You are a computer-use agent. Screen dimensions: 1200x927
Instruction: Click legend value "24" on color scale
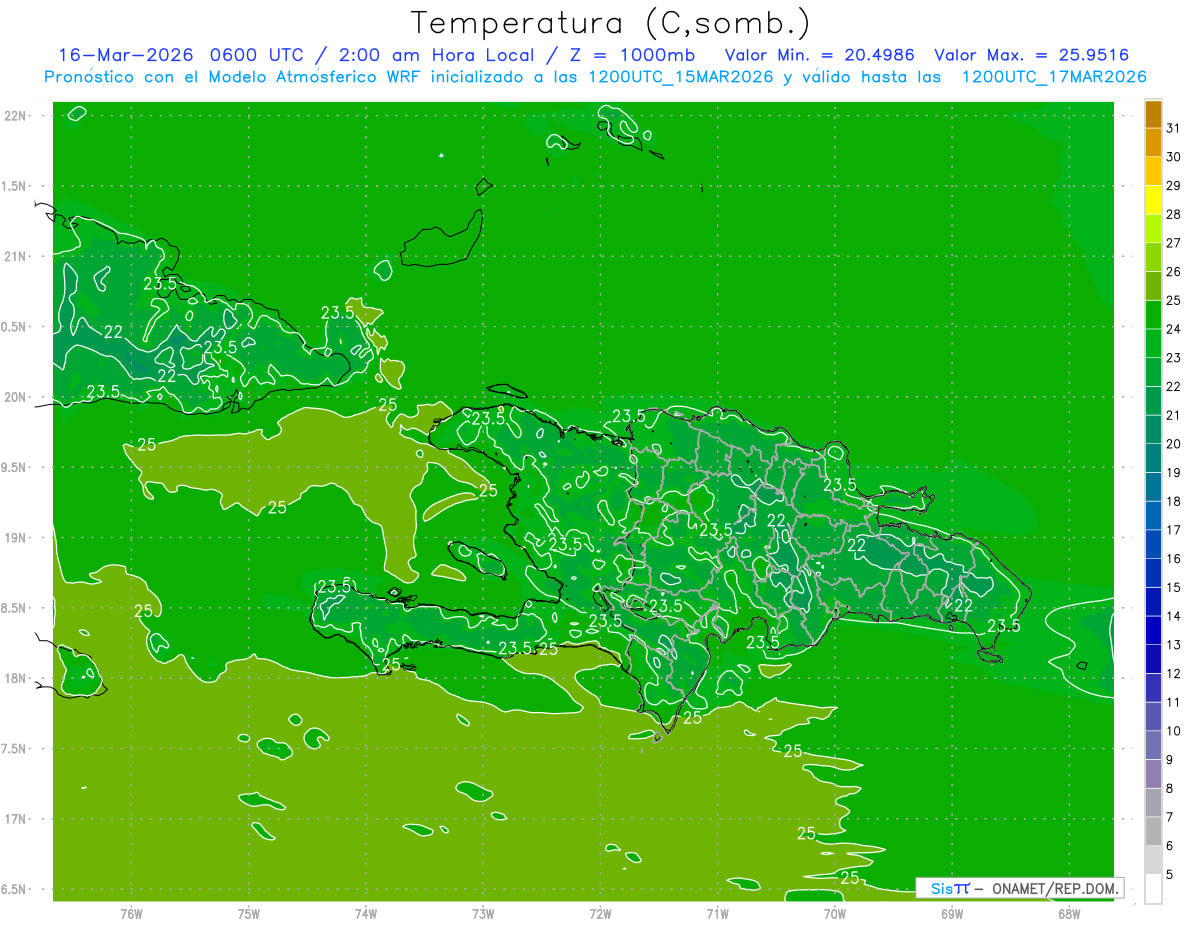click(1174, 329)
